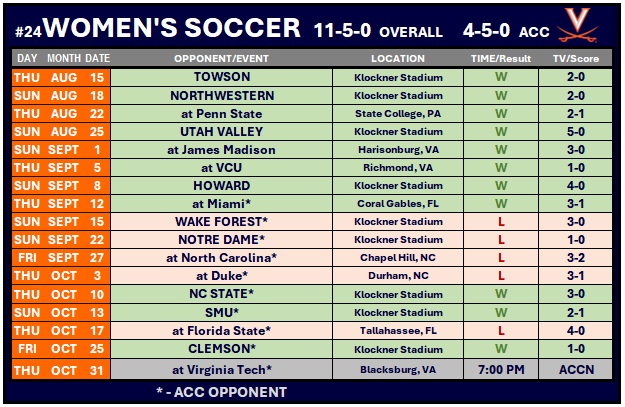Click the at North Carolina* opponent cell
625x407 pixels.
click(x=220, y=258)
